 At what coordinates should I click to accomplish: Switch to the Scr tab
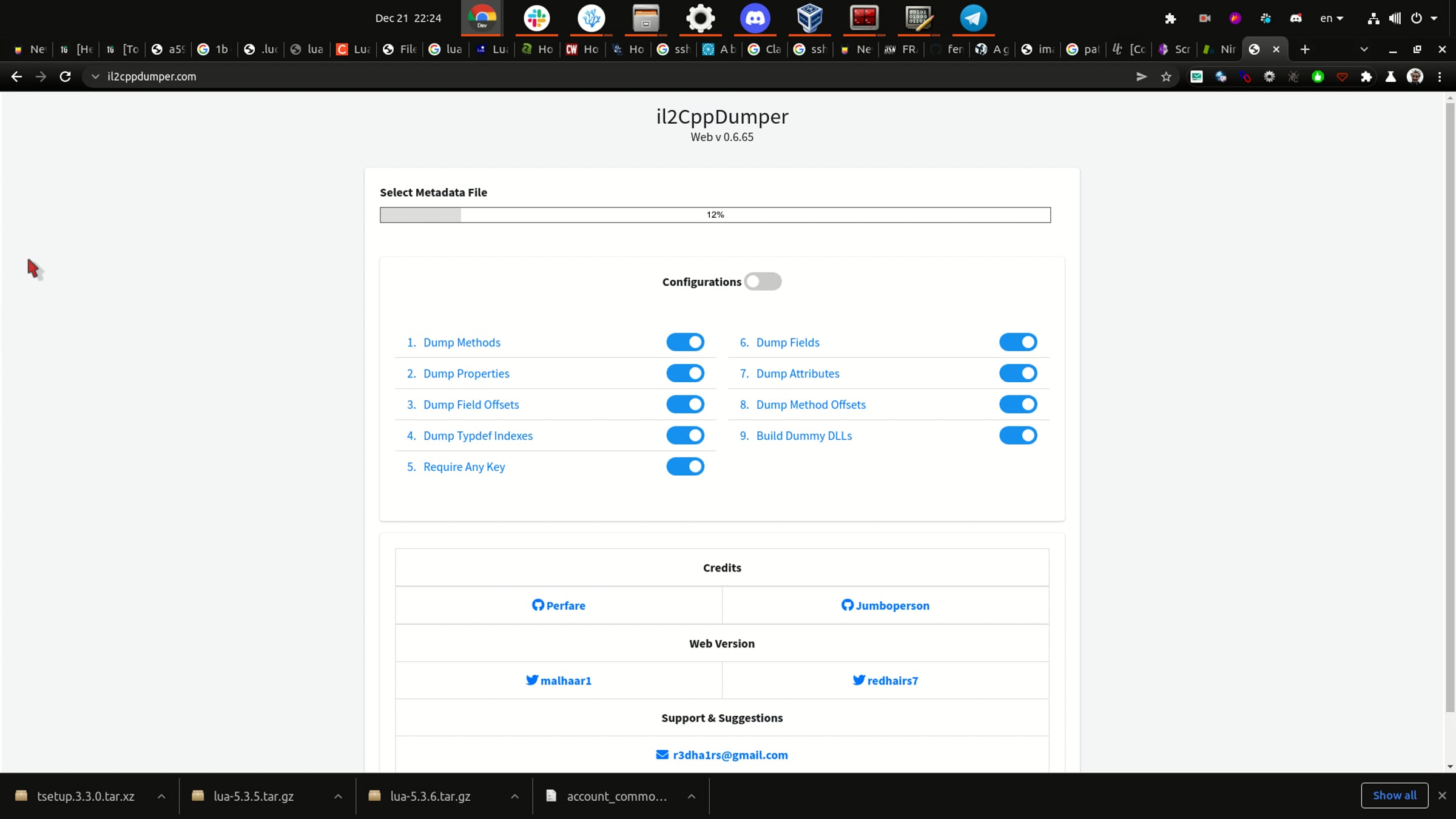tap(1175, 49)
